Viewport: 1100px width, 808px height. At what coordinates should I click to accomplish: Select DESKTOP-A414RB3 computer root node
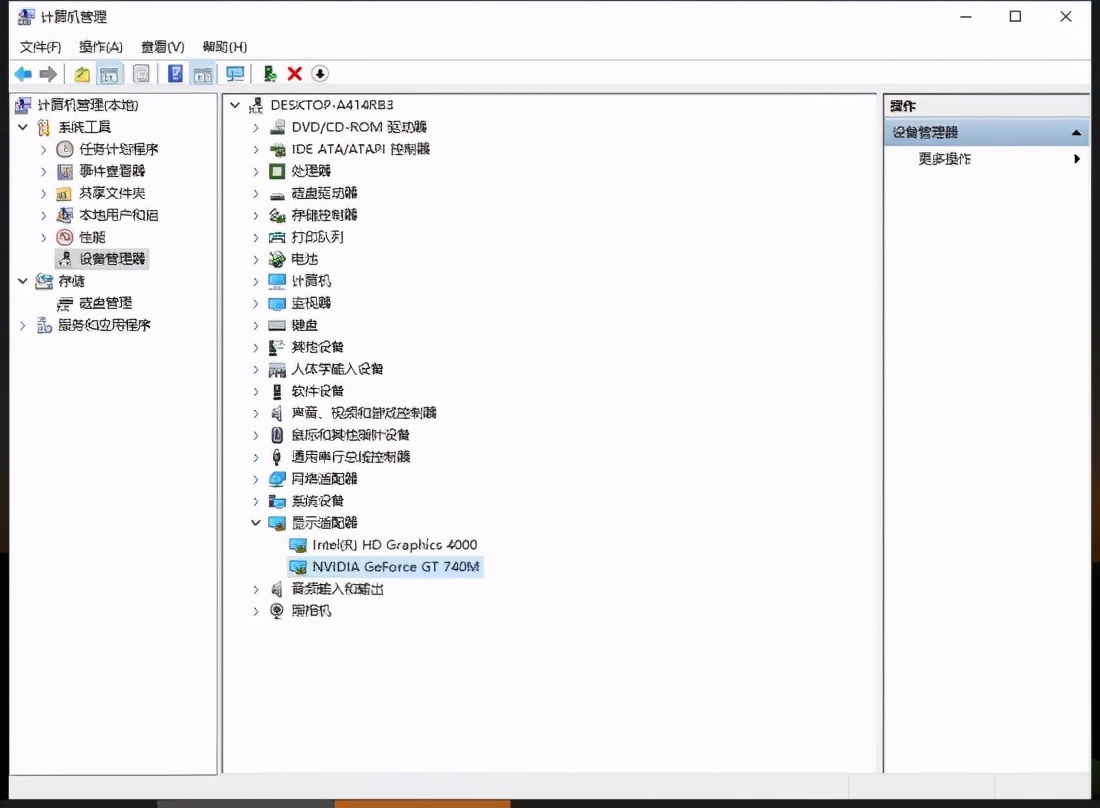(x=331, y=105)
